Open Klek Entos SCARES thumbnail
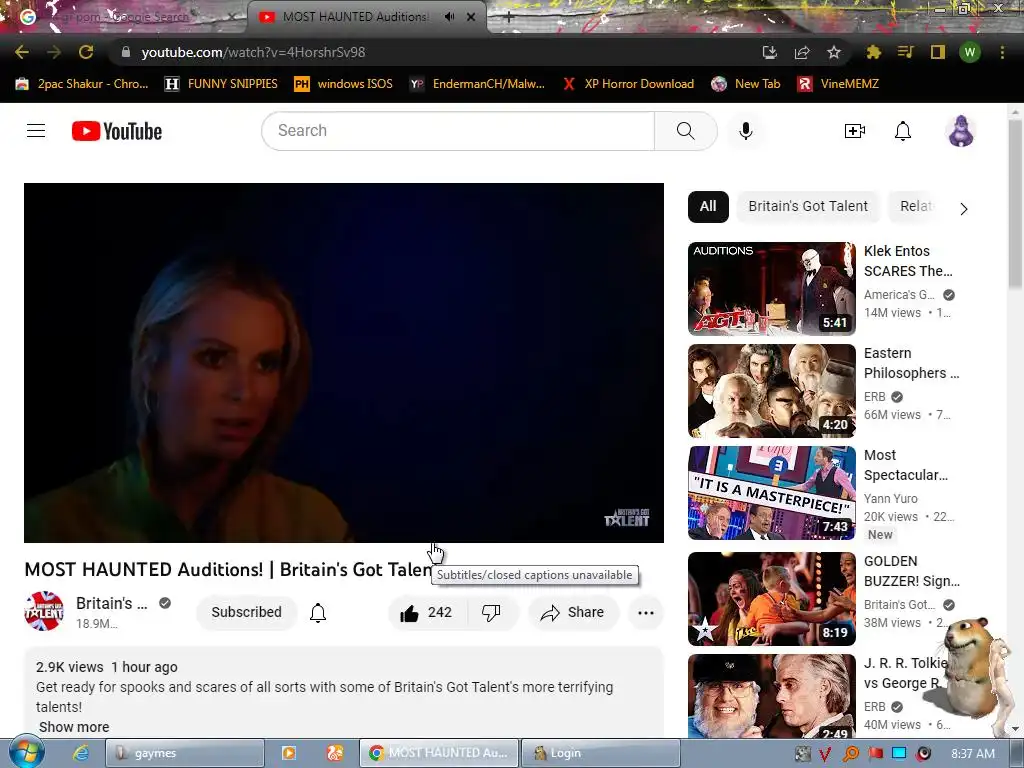1024x768 pixels. click(x=771, y=289)
